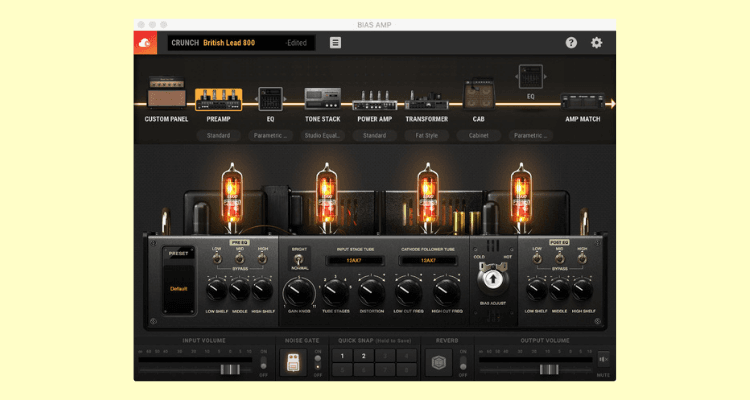The image size is (750, 400).
Task: Toggle the Pre EQ Mid bypass switch
Action: tap(240, 258)
